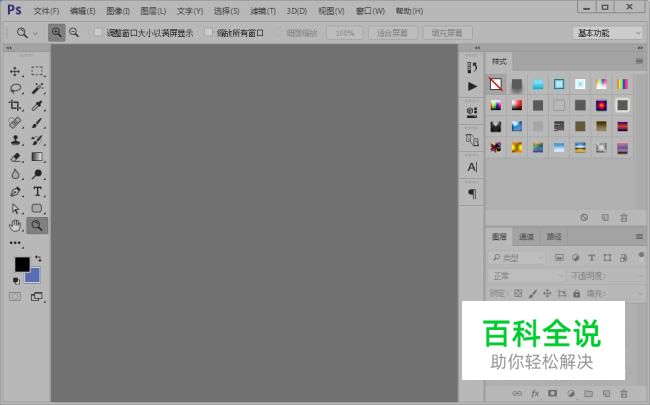The height and width of the screenshot is (405, 650).
Task: Select the Path Selection tool
Action: coord(15,209)
